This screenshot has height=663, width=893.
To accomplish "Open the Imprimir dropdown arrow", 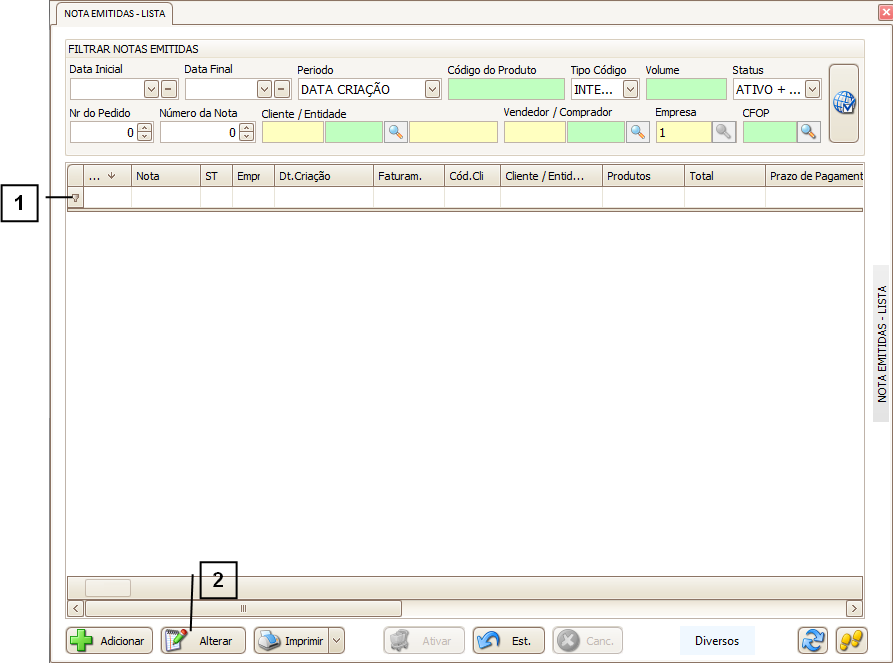I will point(336,641).
